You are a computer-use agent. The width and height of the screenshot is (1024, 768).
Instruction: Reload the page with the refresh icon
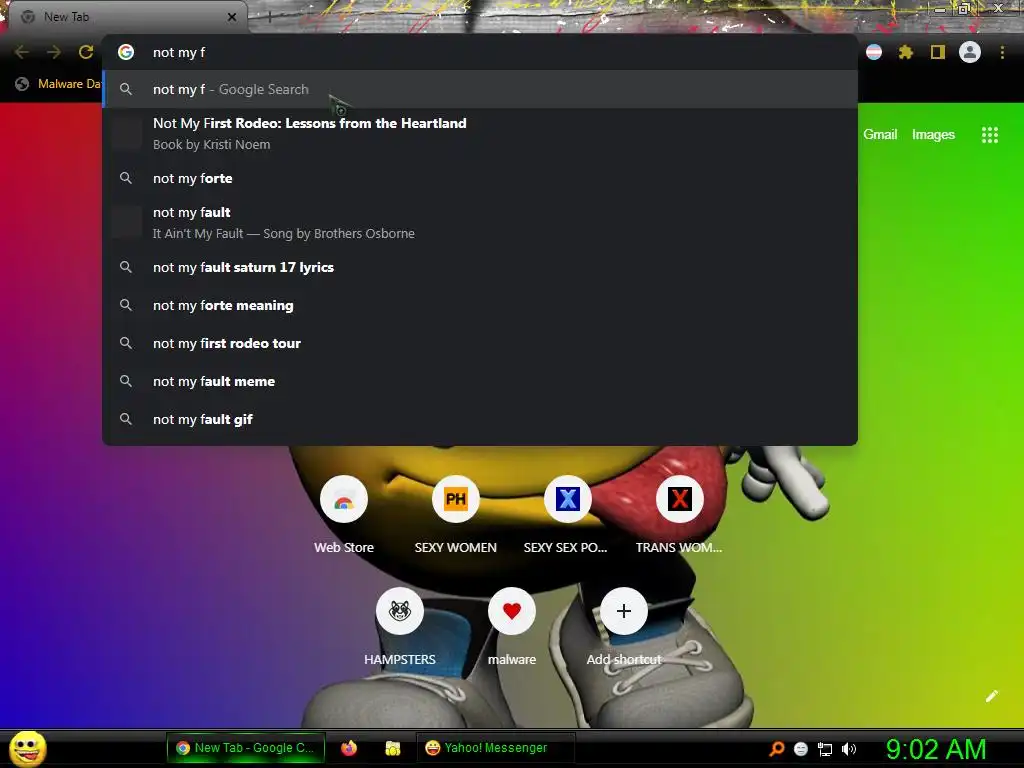coord(86,52)
